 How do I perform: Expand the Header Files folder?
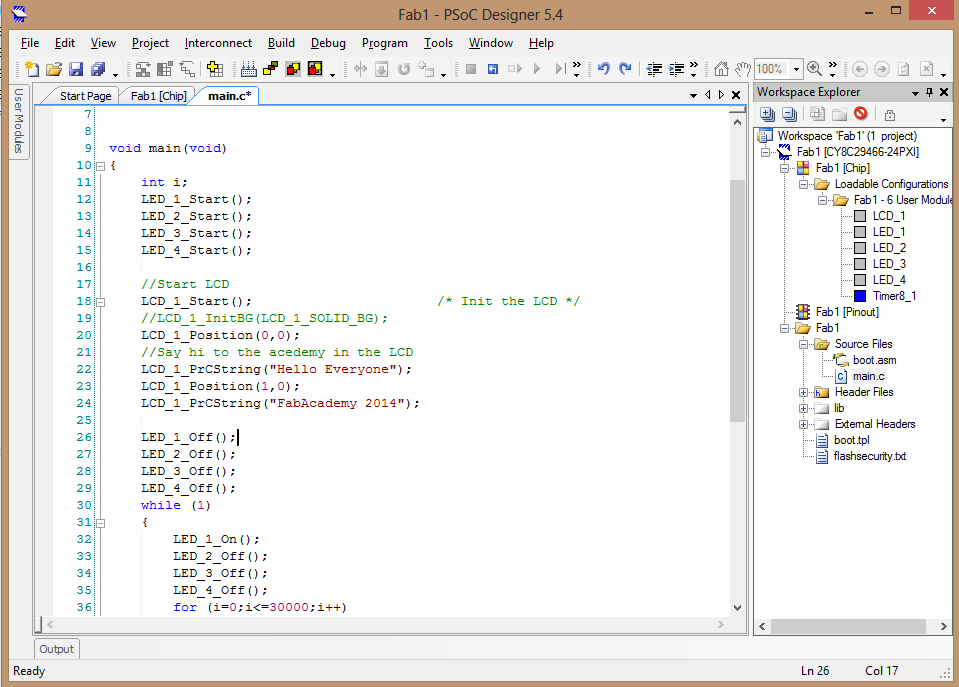tap(803, 392)
